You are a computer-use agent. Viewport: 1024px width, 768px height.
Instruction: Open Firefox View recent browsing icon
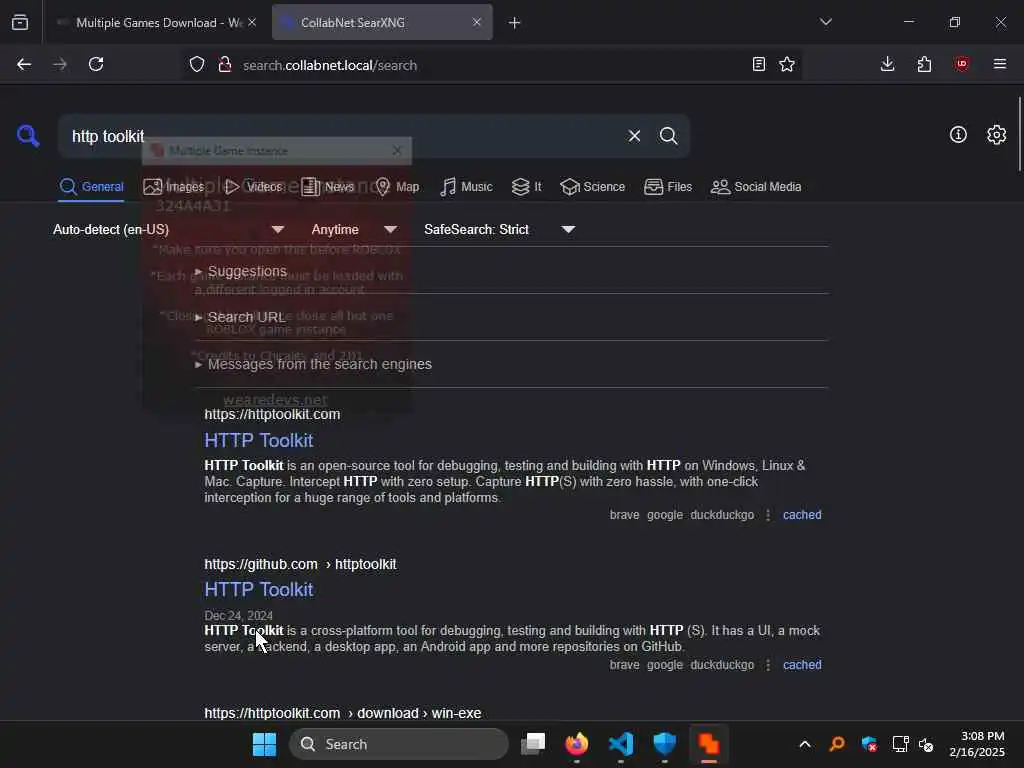tap(20, 22)
